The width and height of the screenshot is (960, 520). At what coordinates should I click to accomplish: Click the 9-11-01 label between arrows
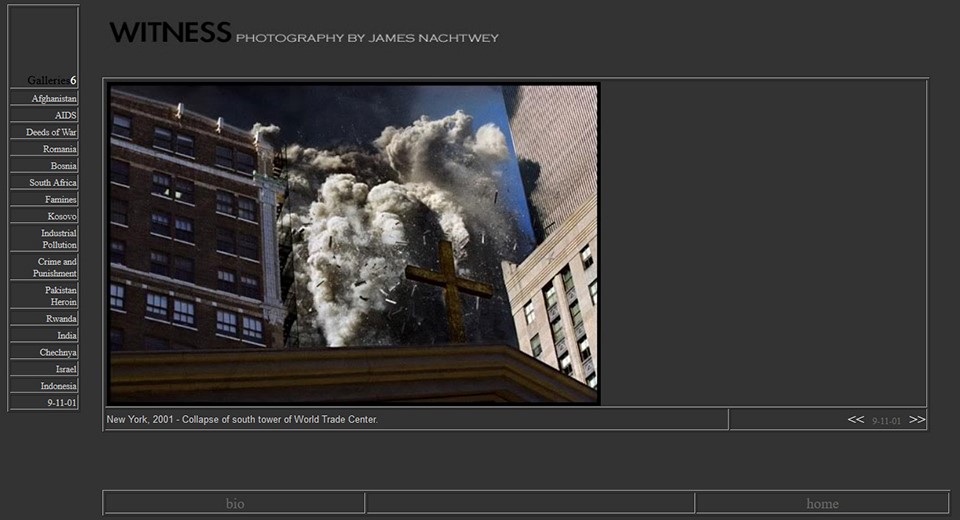tap(886, 421)
